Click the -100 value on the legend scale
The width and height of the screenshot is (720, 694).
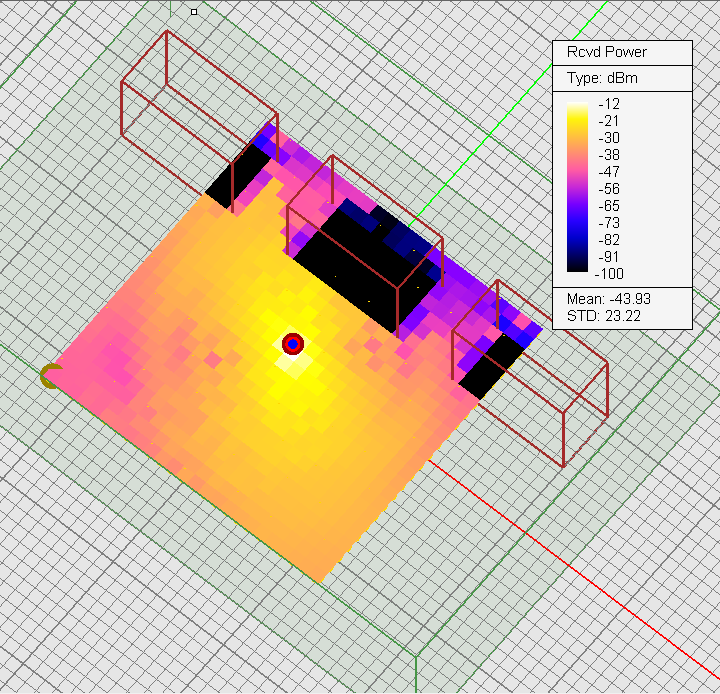pyautogui.click(x=607, y=273)
